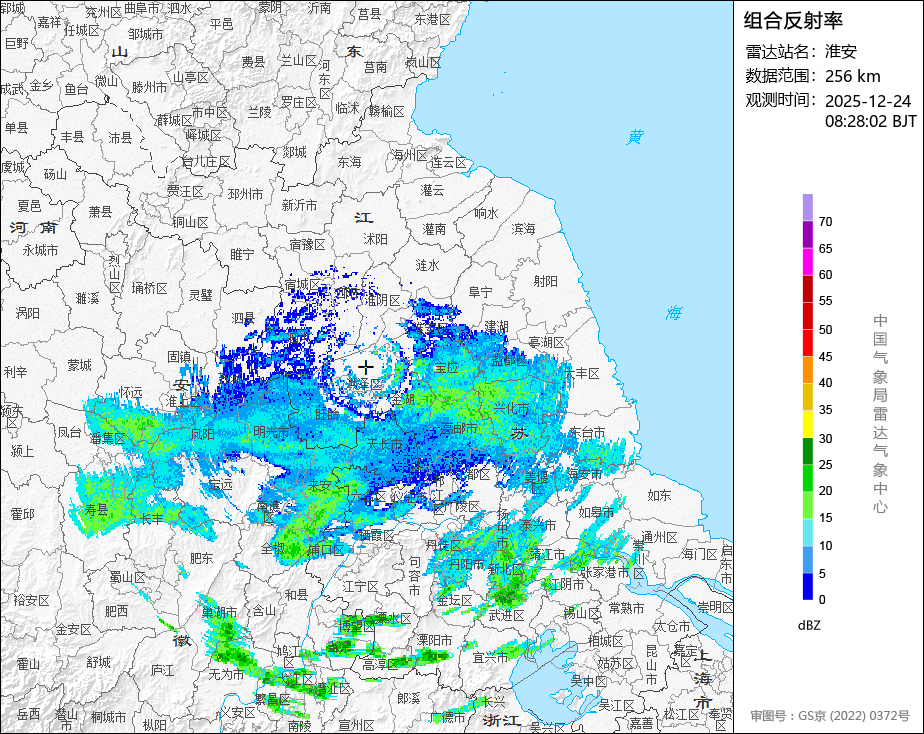Click the legend value 55
Viewport: 924px width, 734px height.
pos(825,301)
